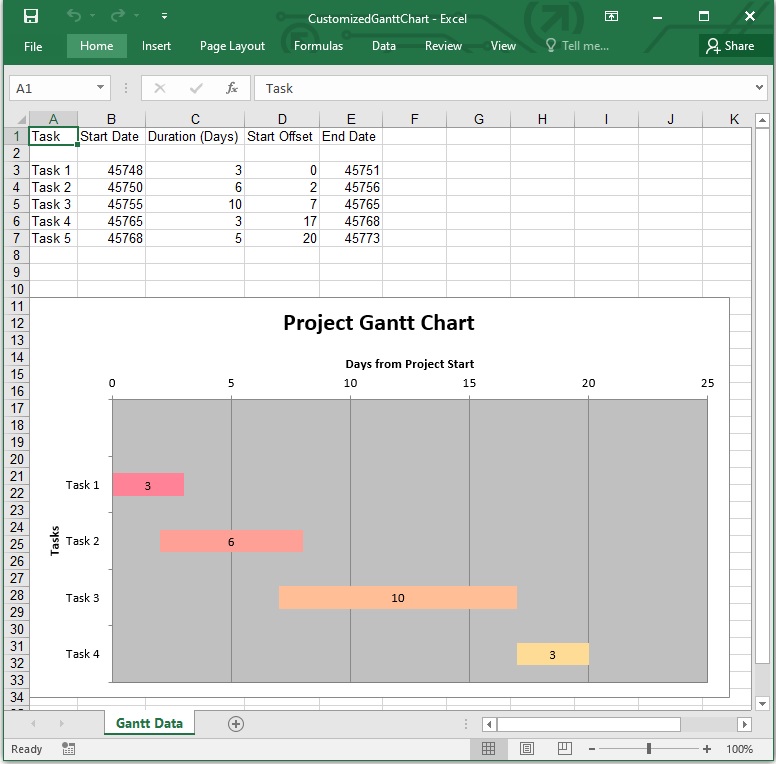
Task: Expand the Name Box dropdown
Action: tap(101, 88)
